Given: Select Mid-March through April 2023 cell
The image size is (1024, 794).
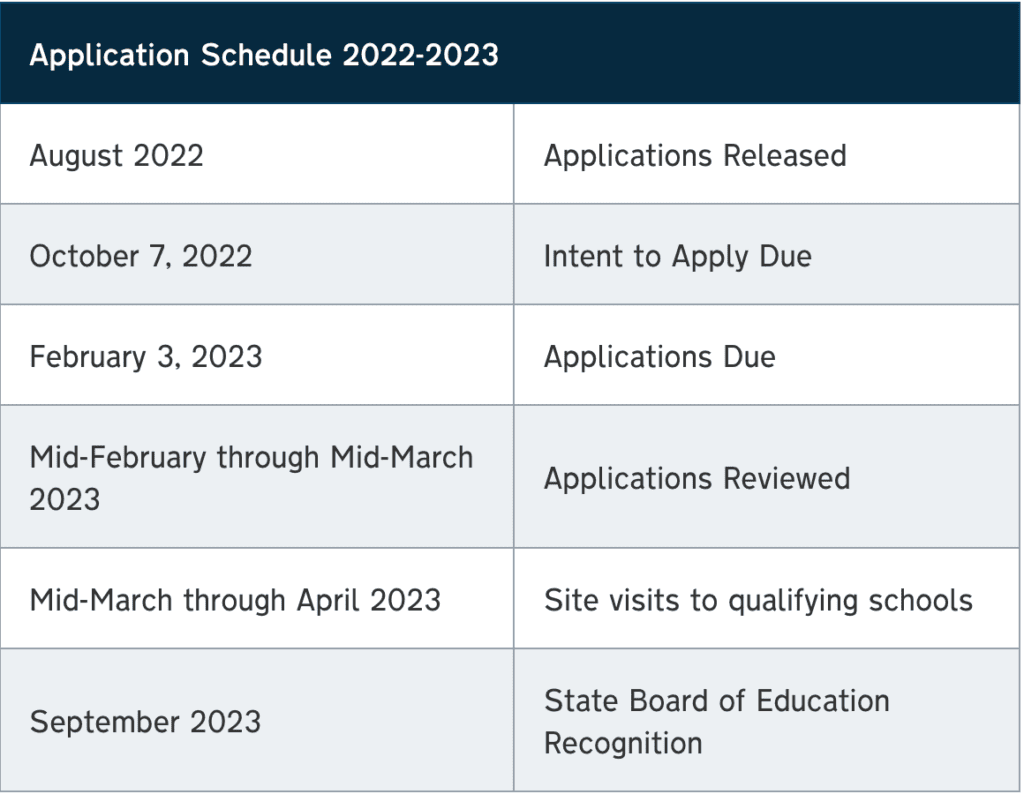Looking at the screenshot, I should [x=257, y=599].
